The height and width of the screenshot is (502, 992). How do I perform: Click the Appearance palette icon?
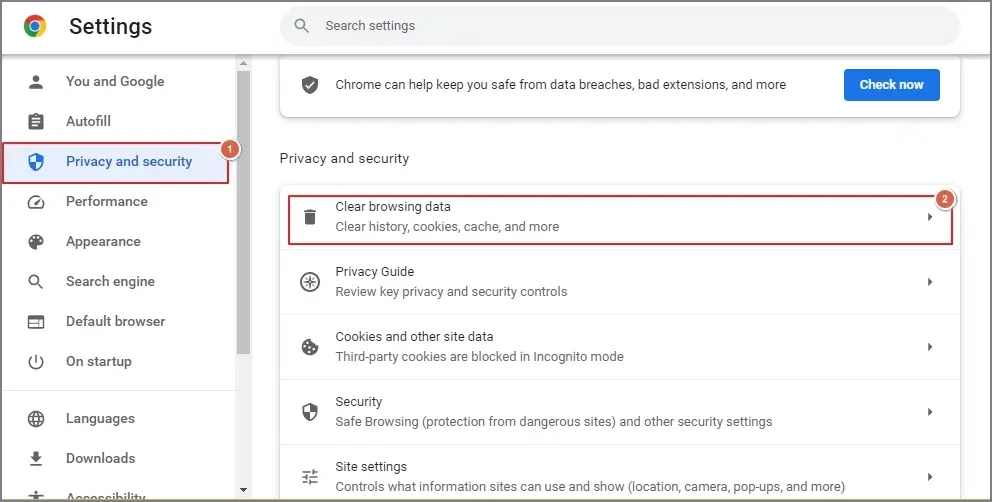point(36,242)
